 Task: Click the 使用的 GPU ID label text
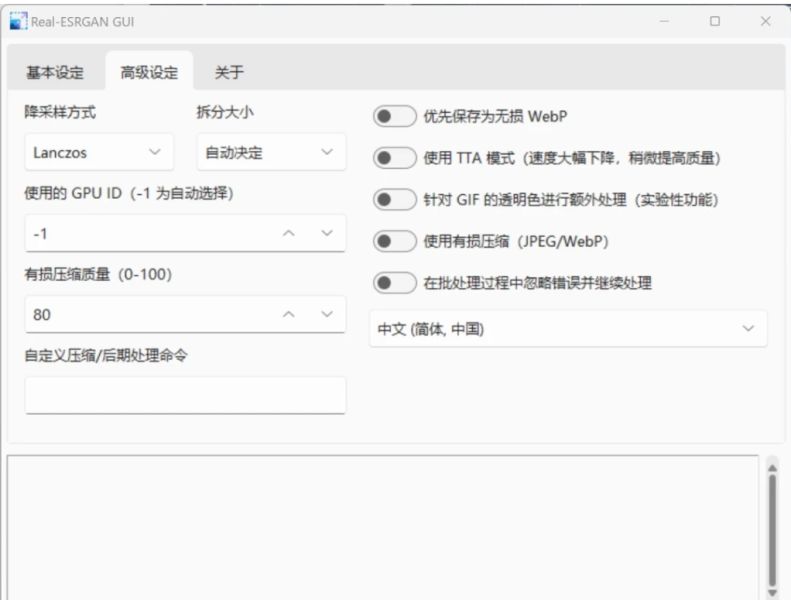click(129, 193)
